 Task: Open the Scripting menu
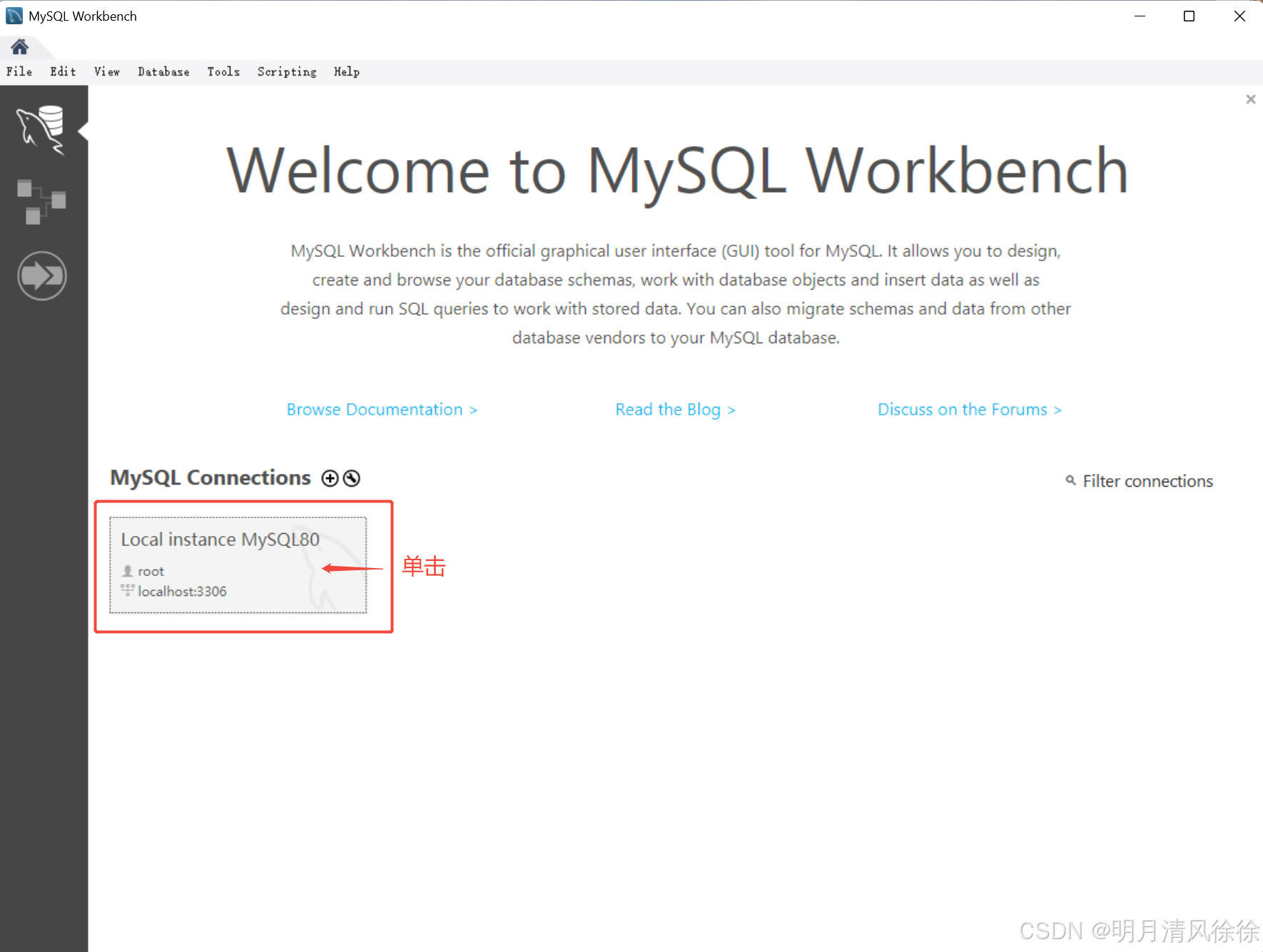[287, 71]
